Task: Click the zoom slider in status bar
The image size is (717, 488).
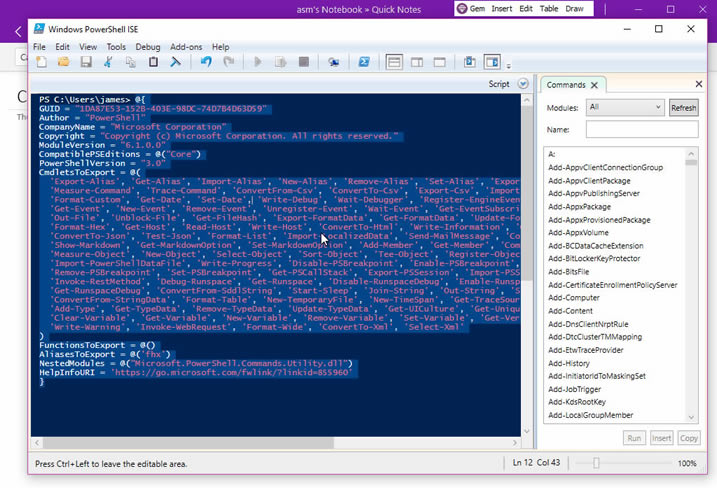Action: tap(596, 463)
